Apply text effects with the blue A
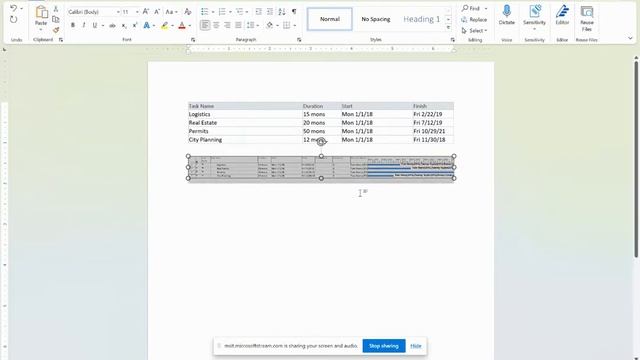640x360 pixels. [x=147, y=25]
